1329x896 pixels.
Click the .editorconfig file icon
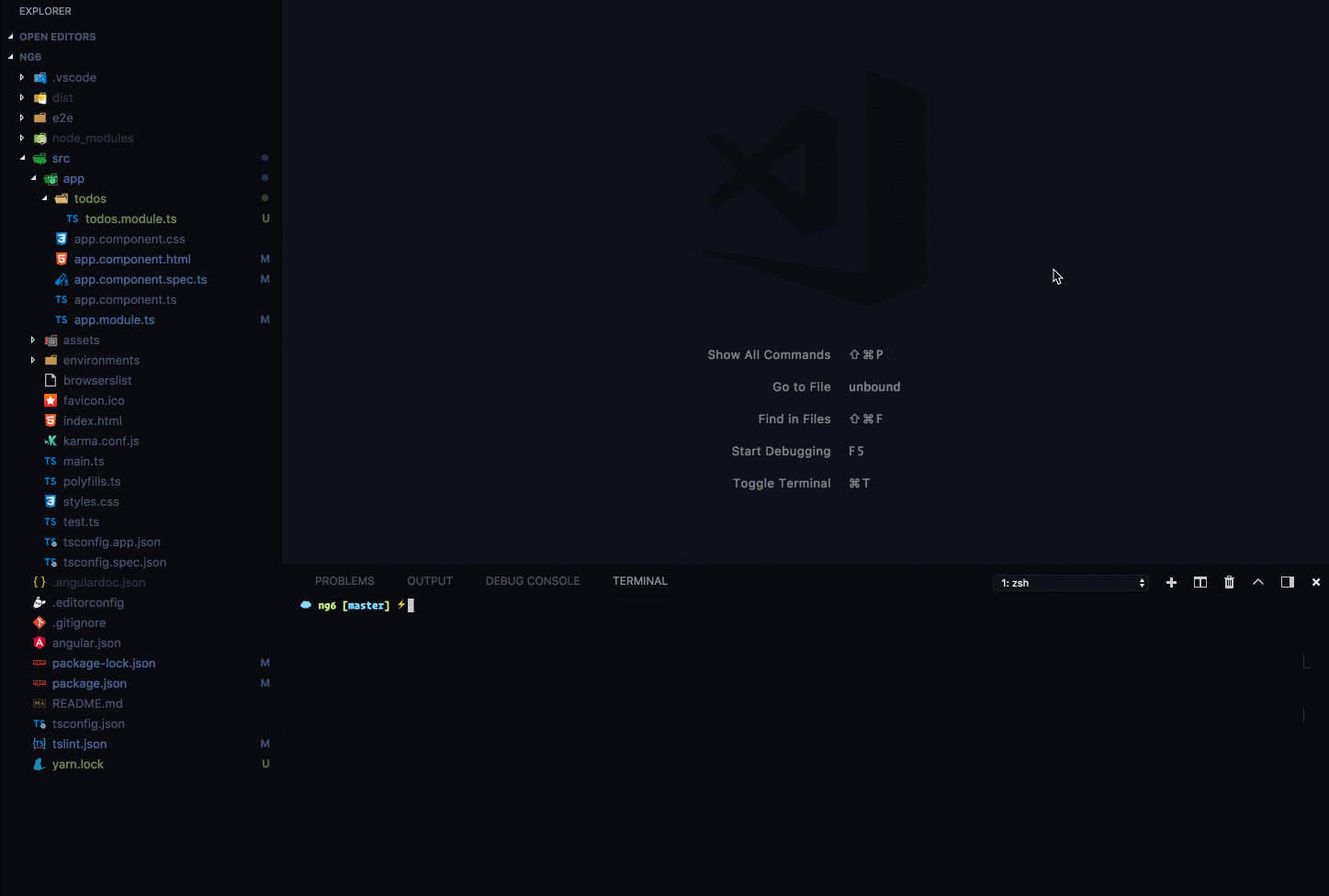coord(39,602)
